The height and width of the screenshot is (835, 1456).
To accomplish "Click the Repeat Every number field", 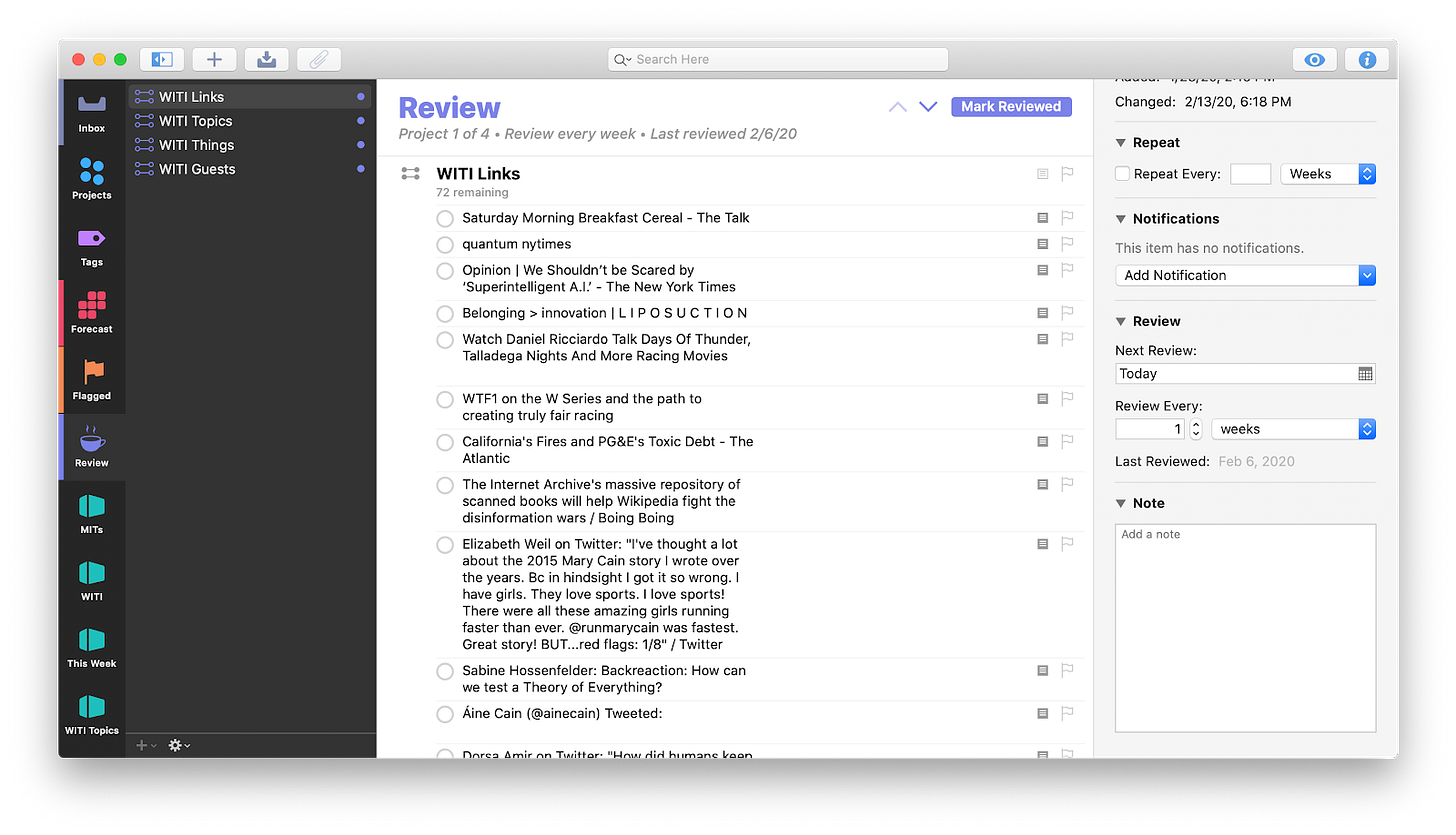I will coord(1250,174).
